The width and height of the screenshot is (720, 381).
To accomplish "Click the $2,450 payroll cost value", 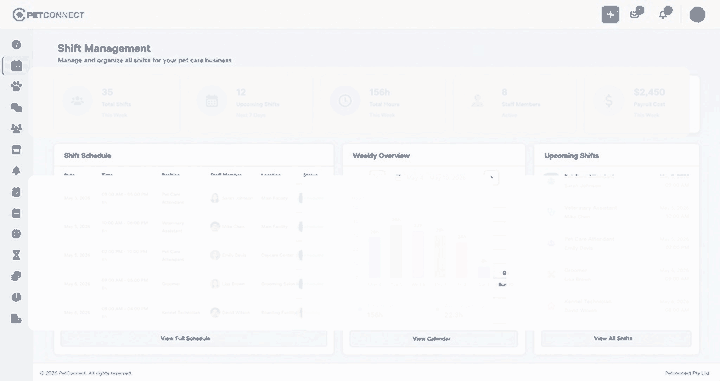I will click(649, 92).
